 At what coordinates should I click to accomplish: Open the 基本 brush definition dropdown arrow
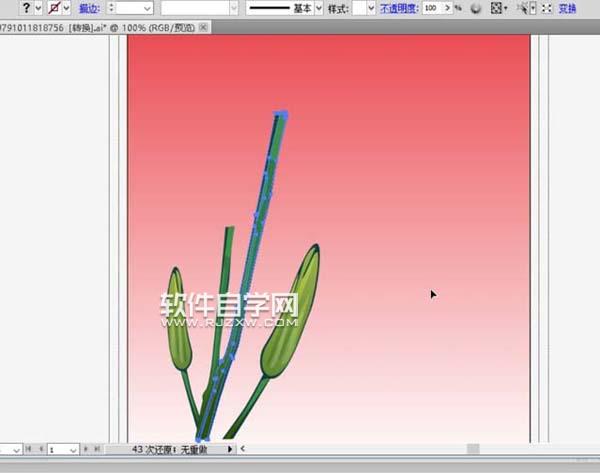[319, 8]
